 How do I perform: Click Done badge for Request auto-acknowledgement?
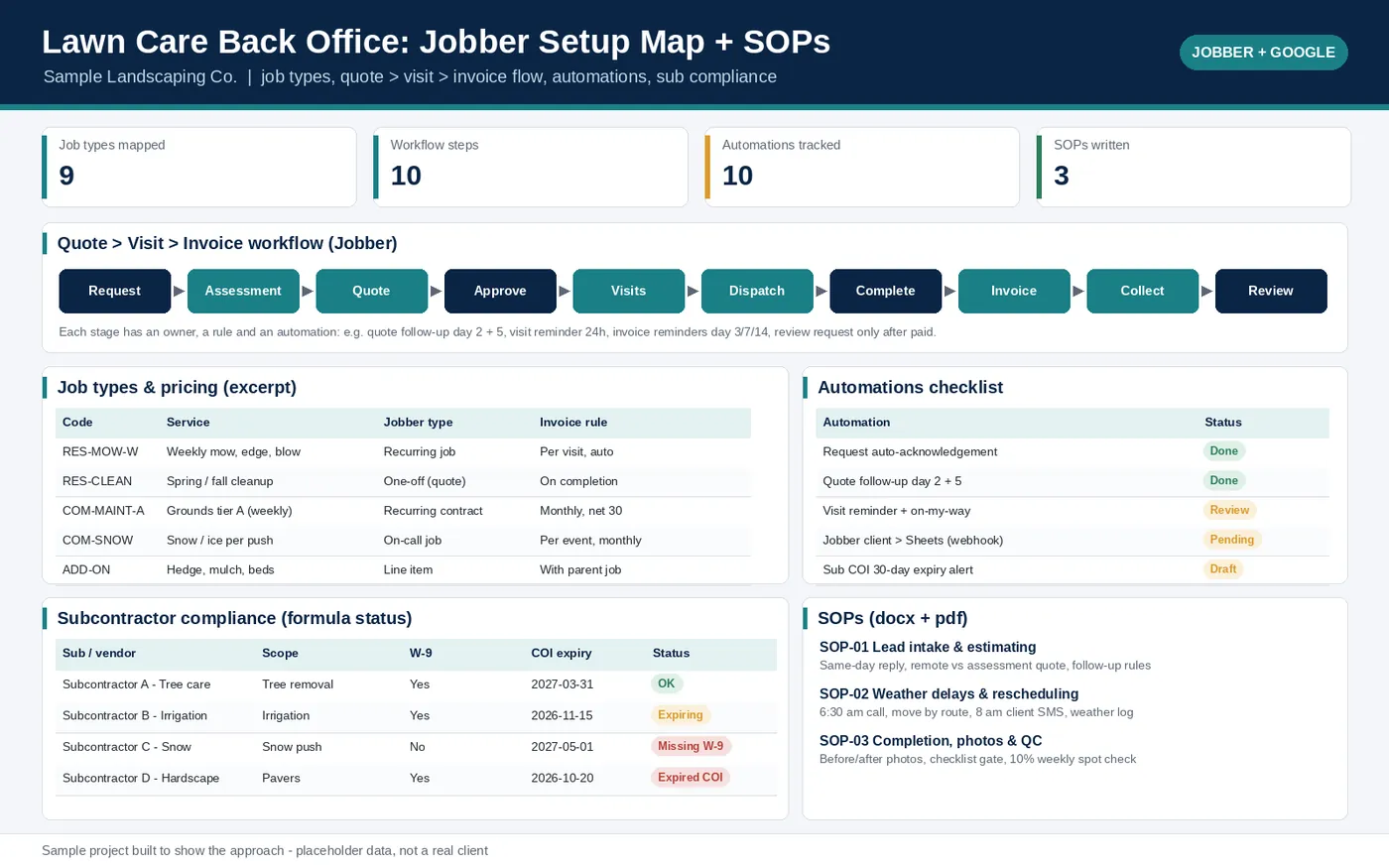point(1223,451)
